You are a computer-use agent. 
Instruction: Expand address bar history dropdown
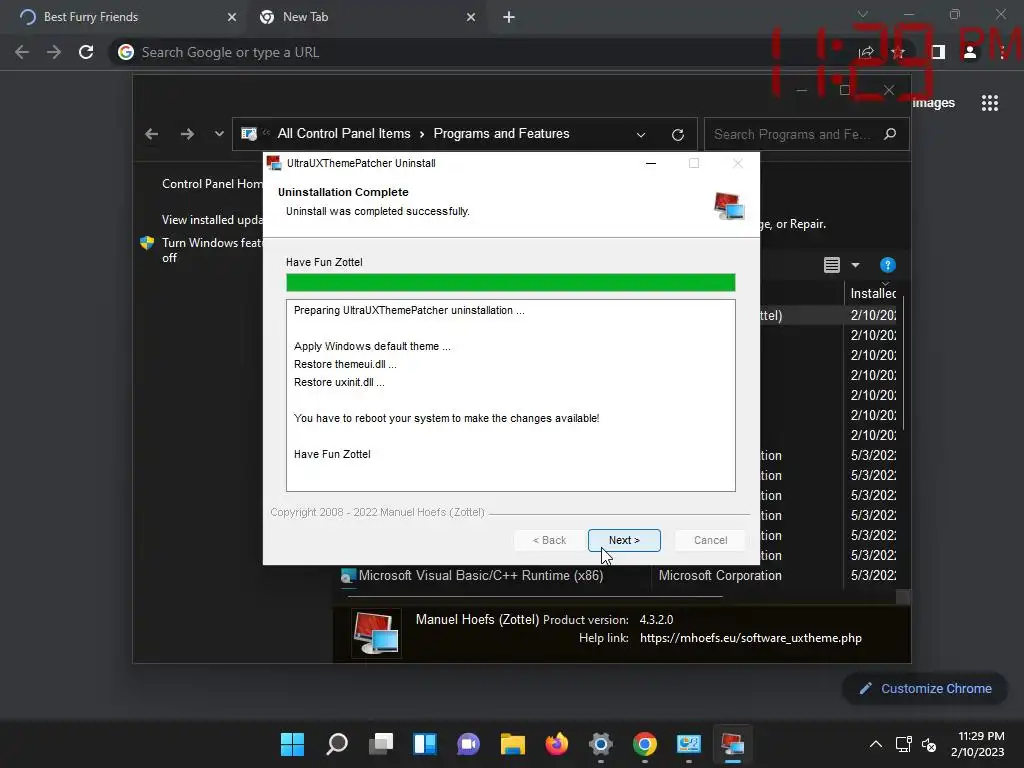(x=641, y=135)
